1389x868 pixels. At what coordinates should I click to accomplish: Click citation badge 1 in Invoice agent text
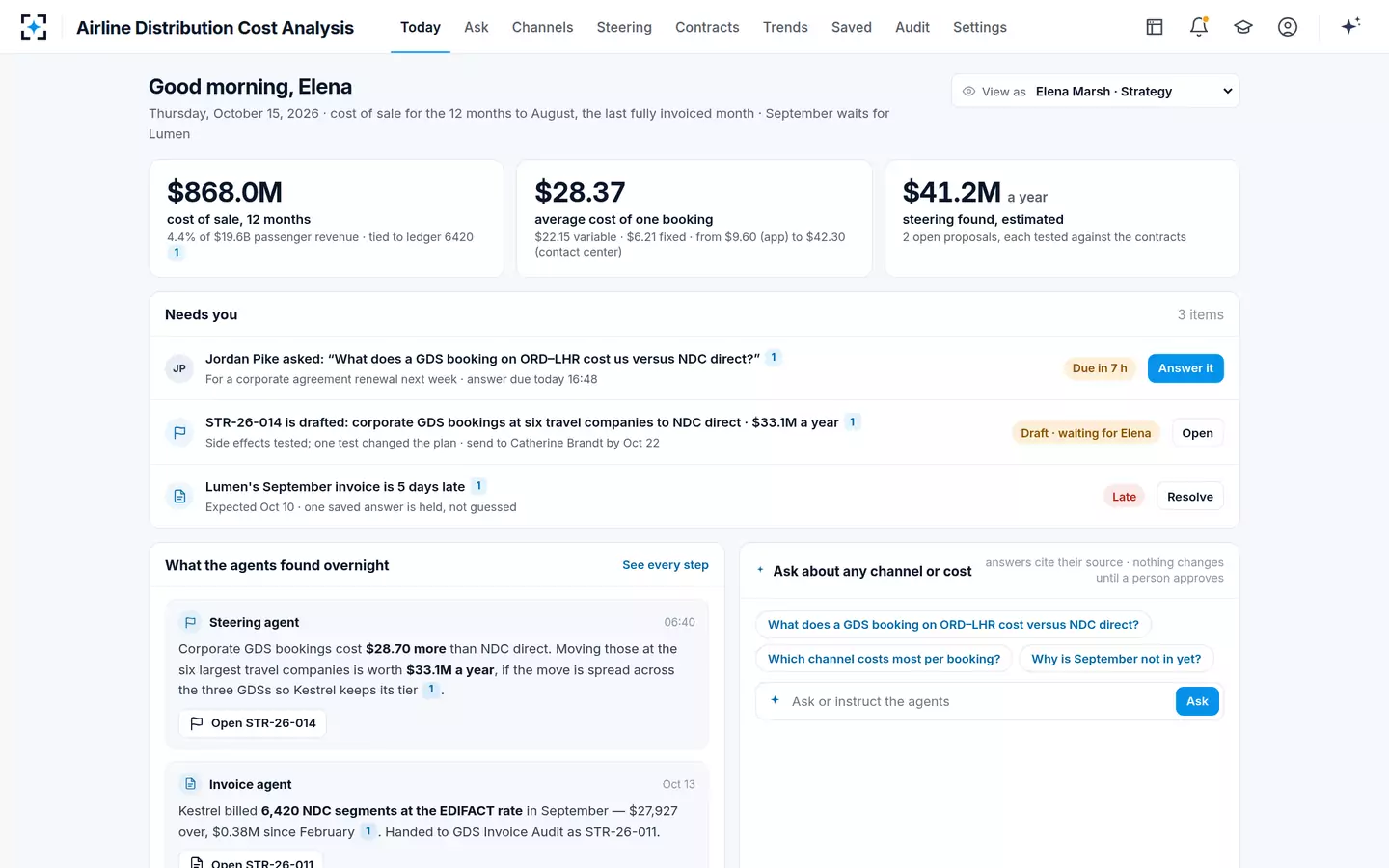coord(368,831)
